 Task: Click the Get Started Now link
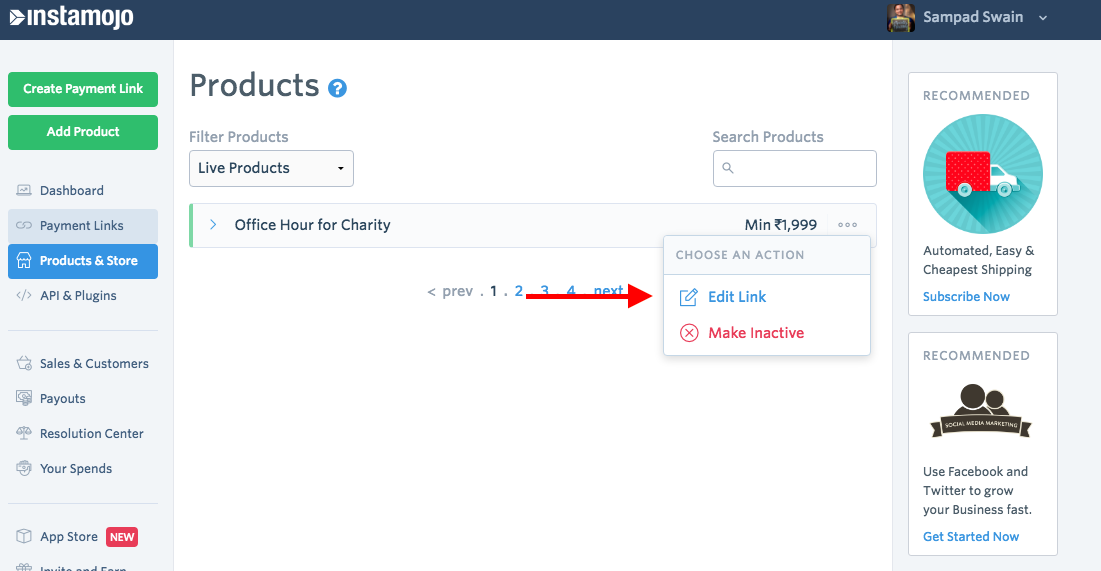(x=971, y=537)
